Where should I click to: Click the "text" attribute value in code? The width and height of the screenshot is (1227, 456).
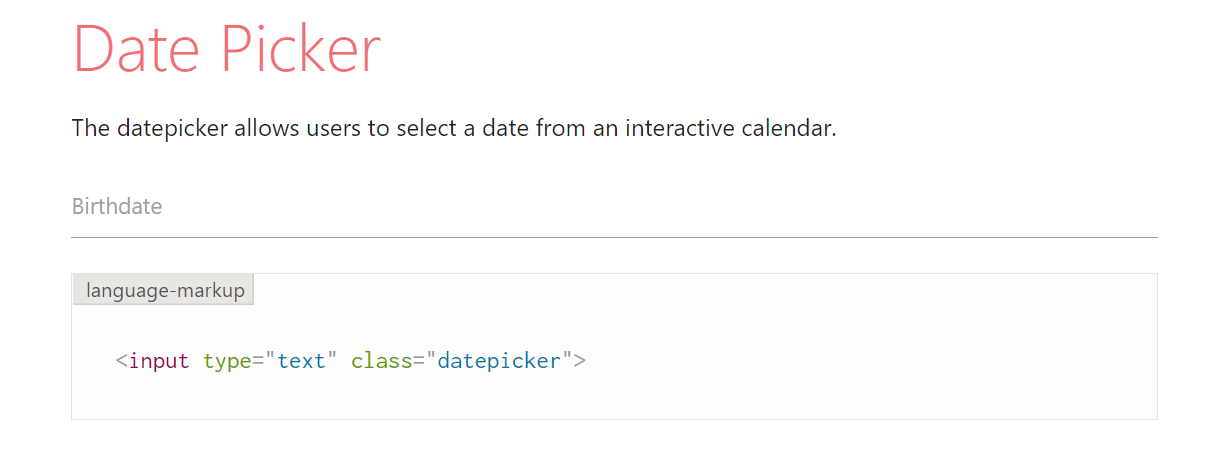click(x=301, y=361)
